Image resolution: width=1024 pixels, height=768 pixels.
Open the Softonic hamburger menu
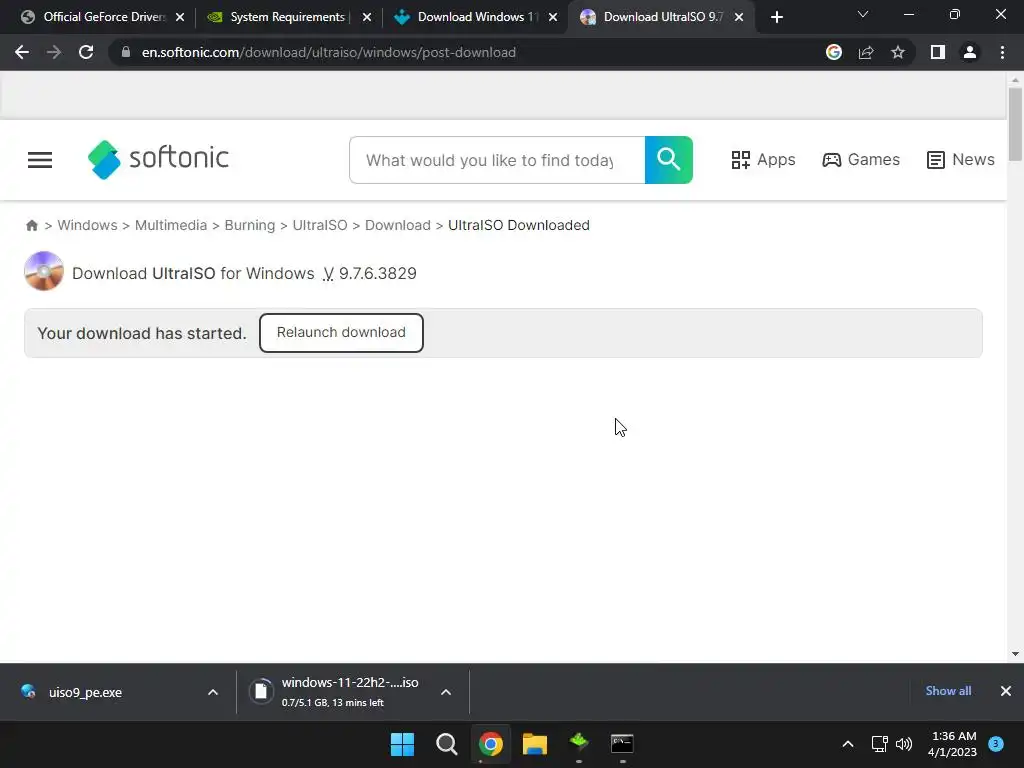pyautogui.click(x=40, y=159)
